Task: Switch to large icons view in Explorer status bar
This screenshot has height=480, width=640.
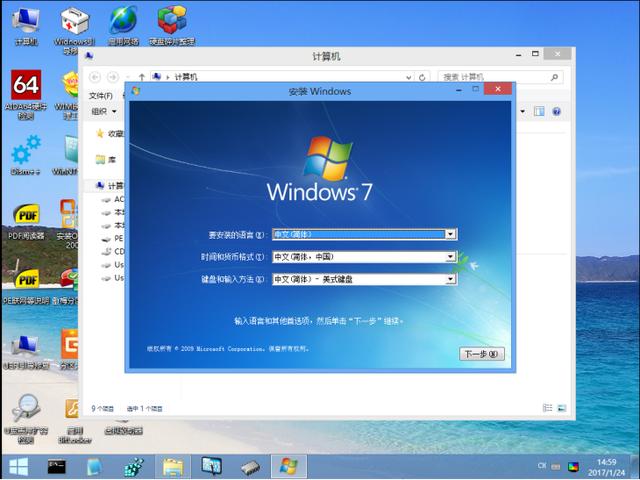Action: pyautogui.click(x=562, y=408)
